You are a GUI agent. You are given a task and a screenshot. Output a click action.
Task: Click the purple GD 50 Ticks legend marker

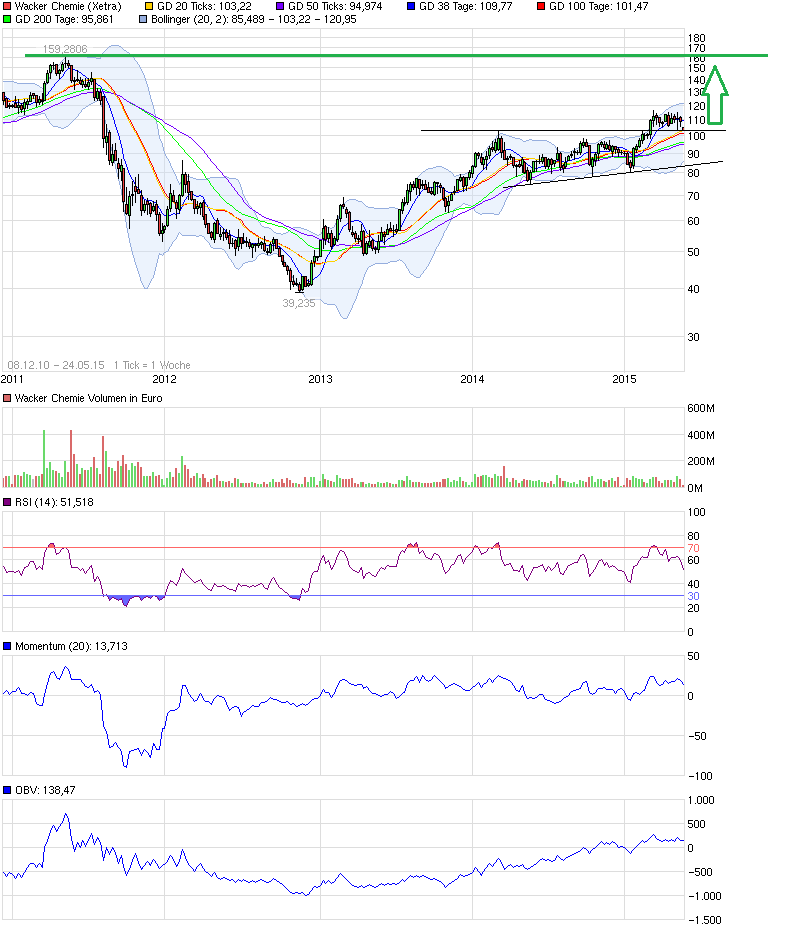(x=280, y=6)
